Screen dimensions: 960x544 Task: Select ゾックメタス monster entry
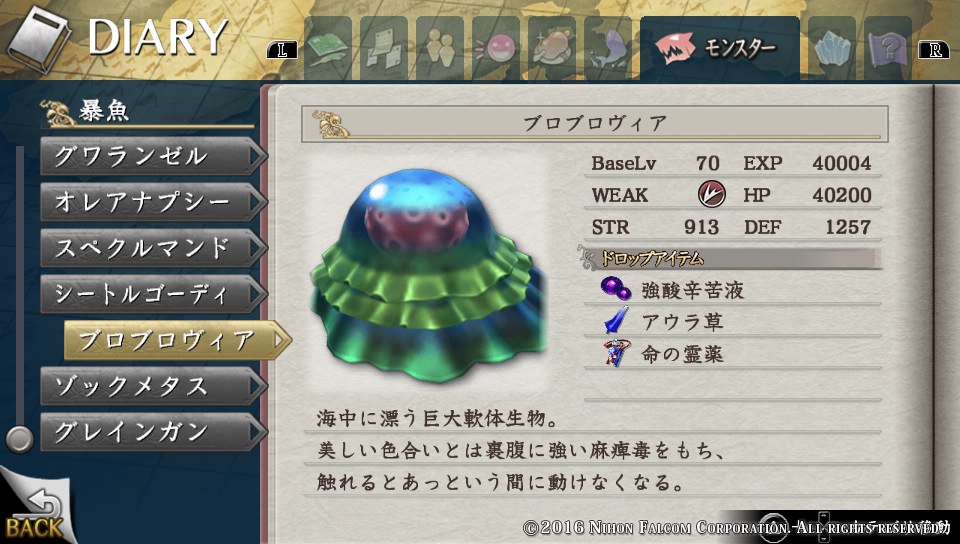click(x=154, y=386)
